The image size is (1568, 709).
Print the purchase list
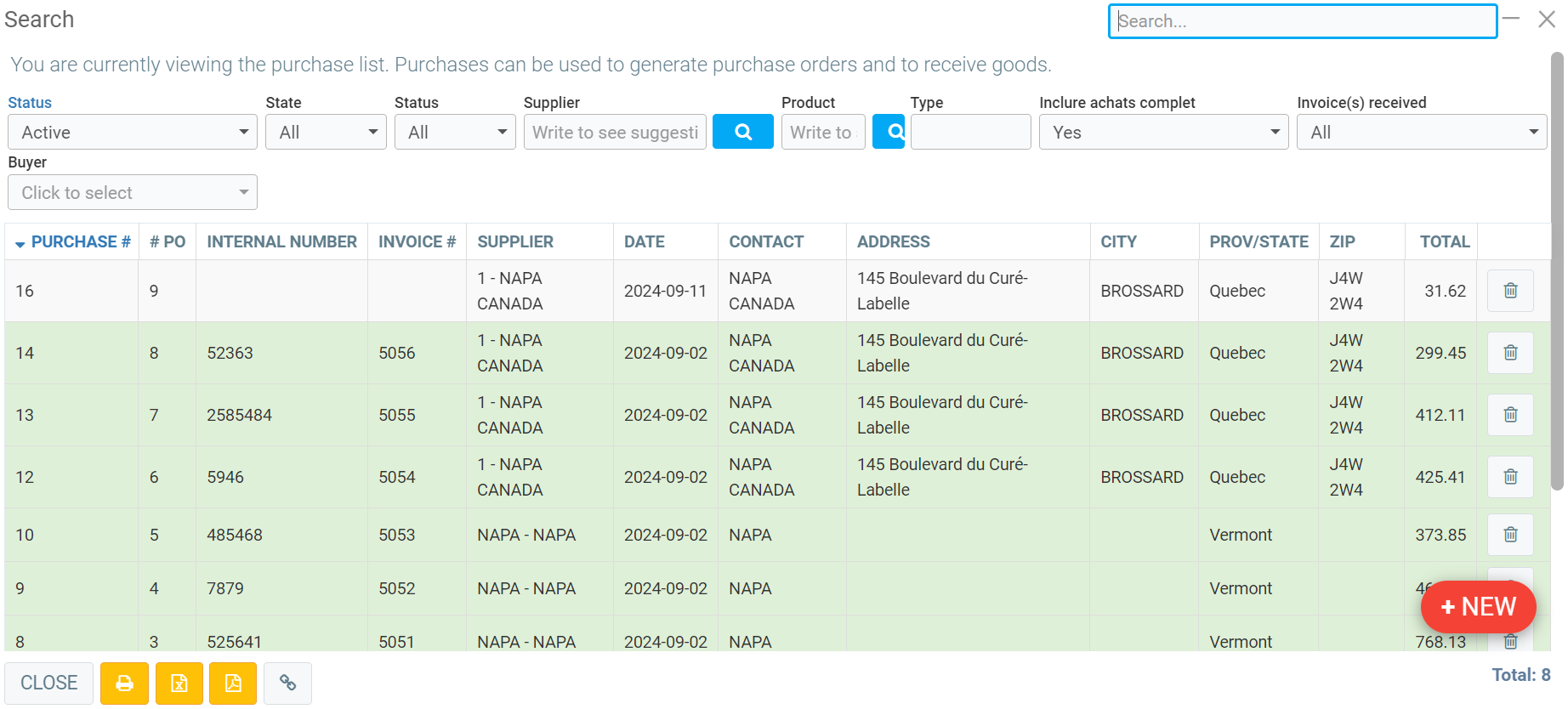click(124, 683)
